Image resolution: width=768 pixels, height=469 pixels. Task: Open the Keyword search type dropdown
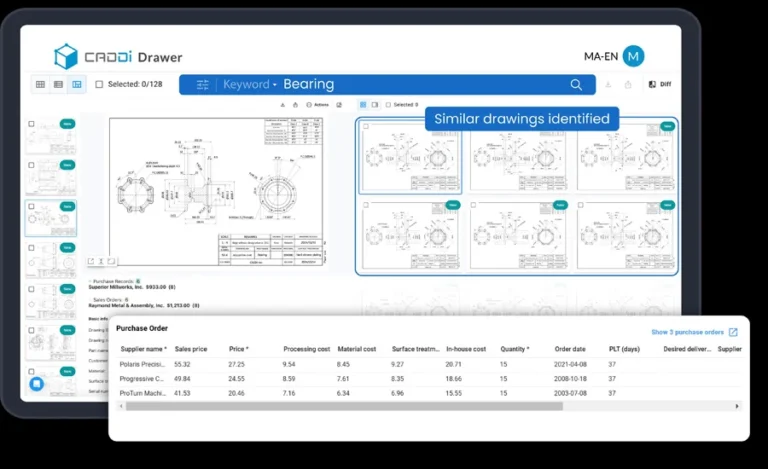pos(250,84)
